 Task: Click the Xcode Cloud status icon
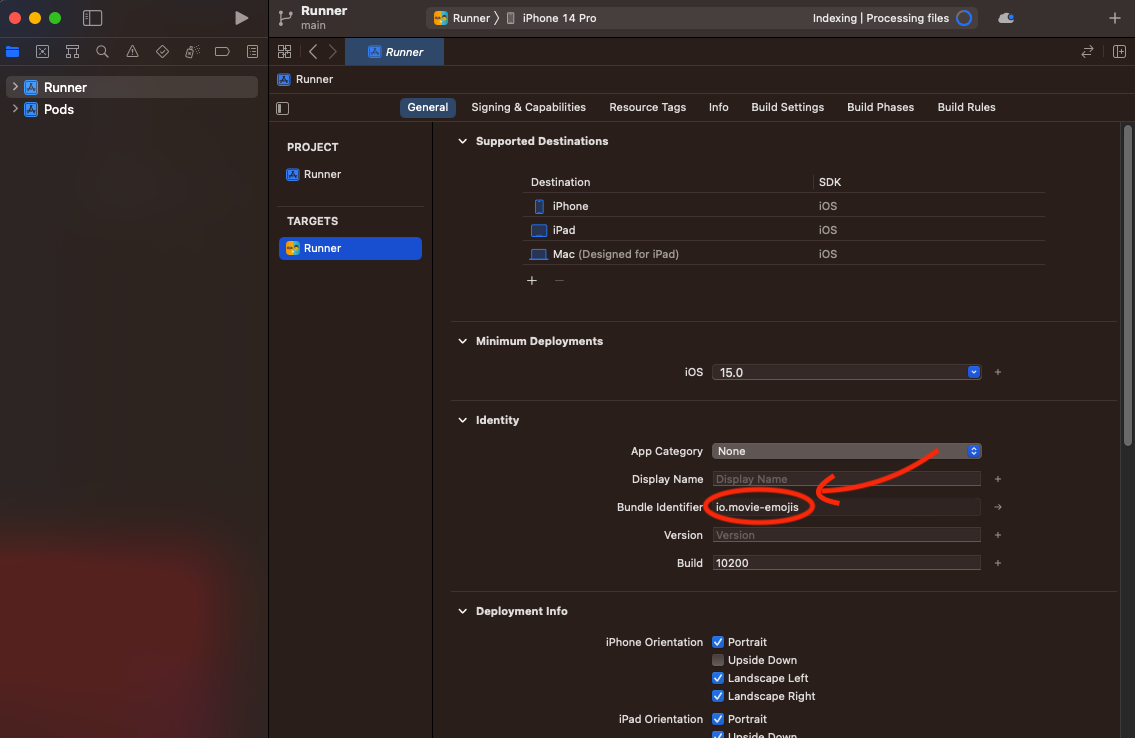1006,18
